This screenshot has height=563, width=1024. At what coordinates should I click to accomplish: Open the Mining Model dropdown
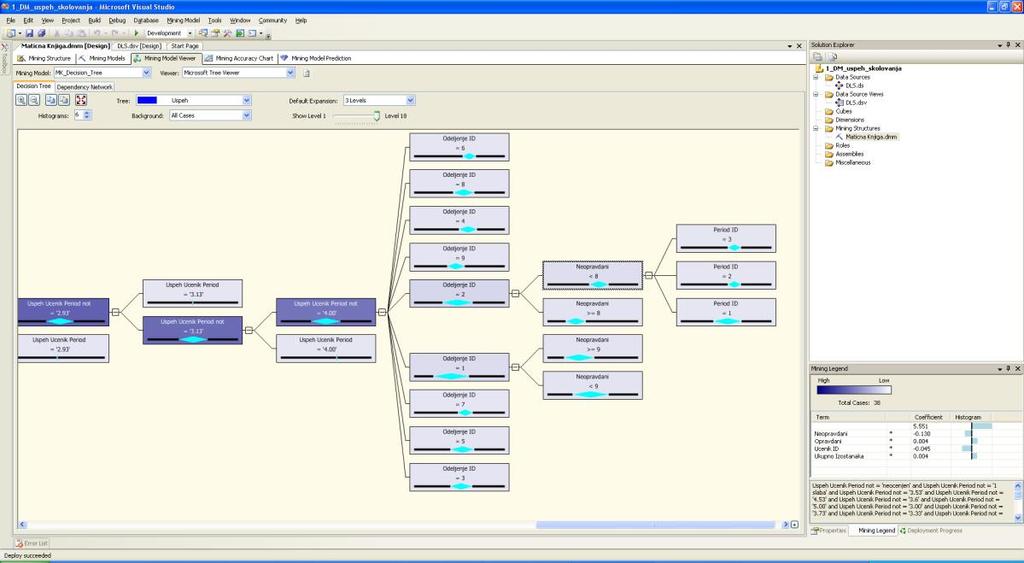pyautogui.click(x=146, y=73)
